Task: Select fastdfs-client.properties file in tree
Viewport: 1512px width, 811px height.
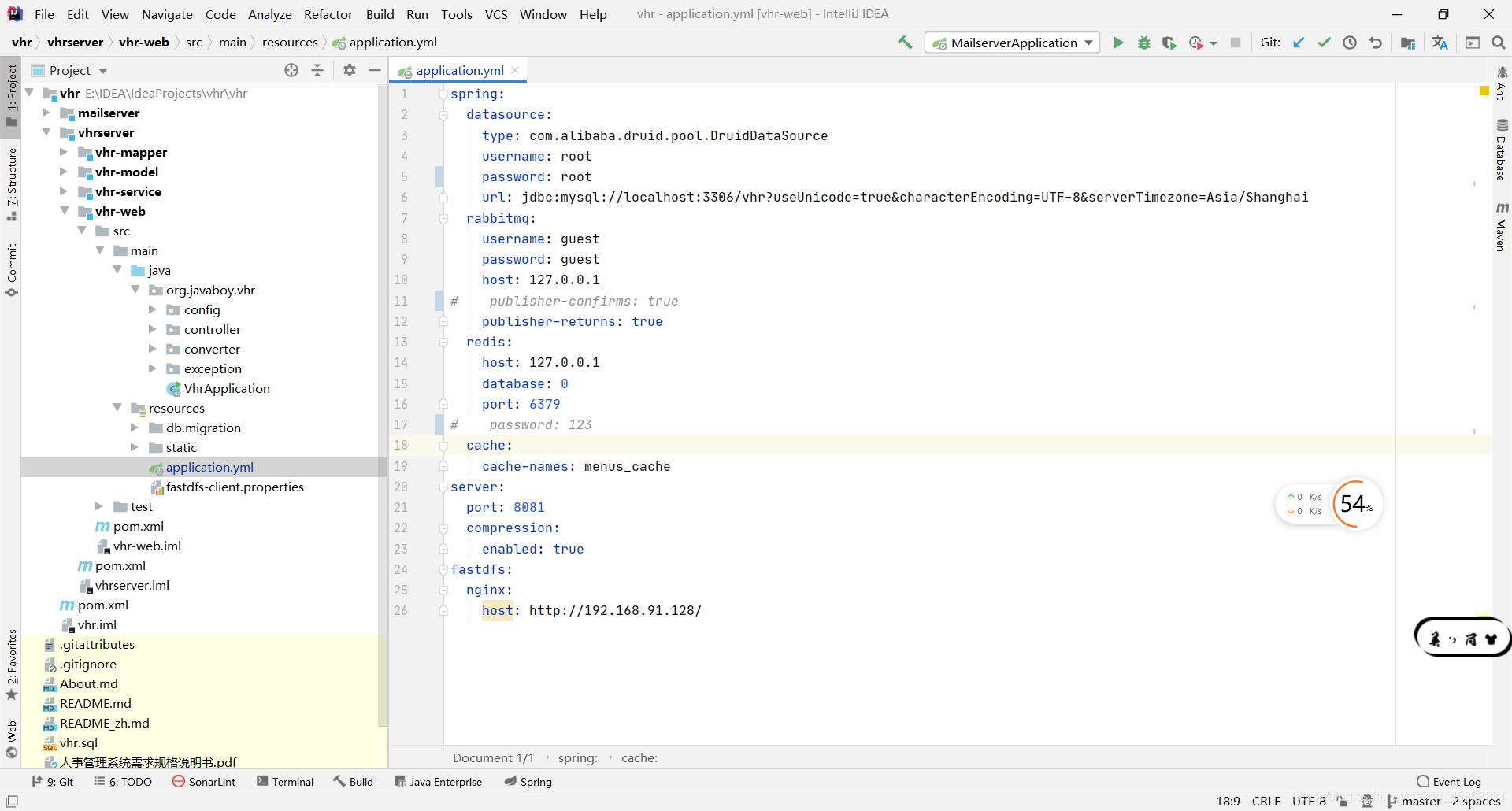Action: click(x=235, y=487)
